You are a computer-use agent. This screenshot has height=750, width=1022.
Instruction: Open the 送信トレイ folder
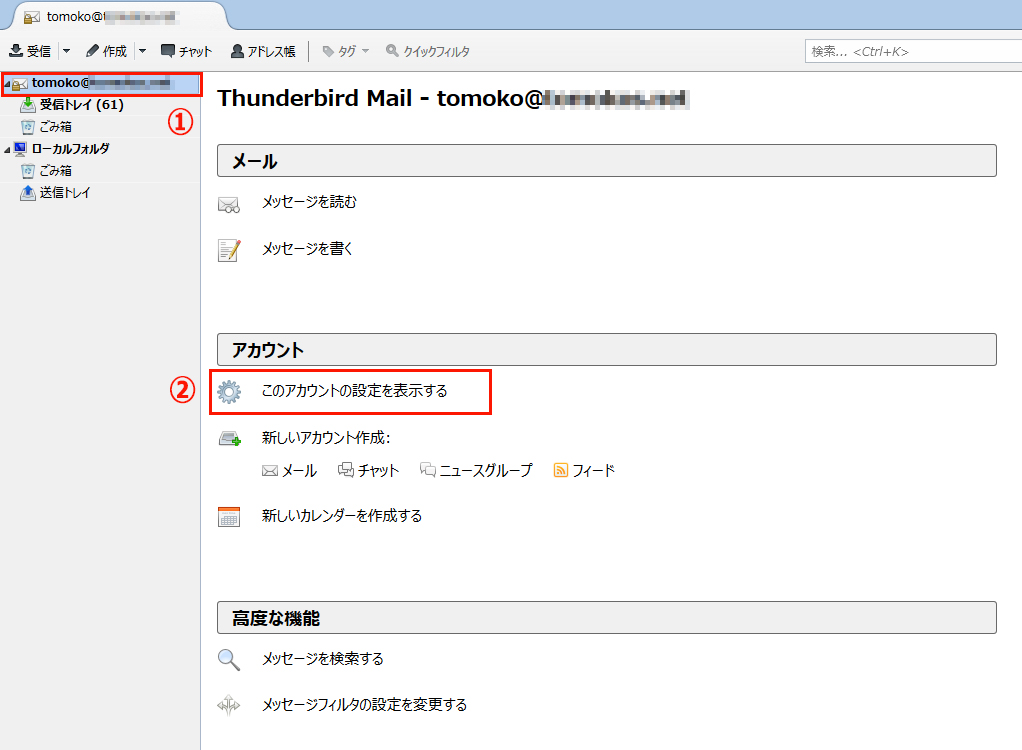pyautogui.click(x=65, y=193)
